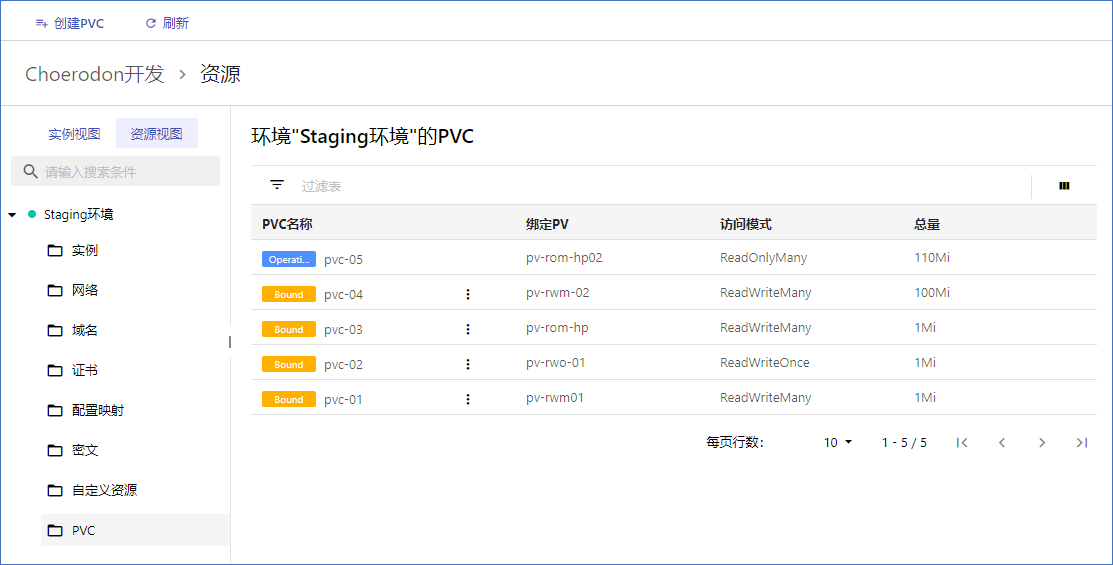Screen dimensions: 1113x565
Task: Open the more-actions menu for pvc-01
Action: point(468,400)
